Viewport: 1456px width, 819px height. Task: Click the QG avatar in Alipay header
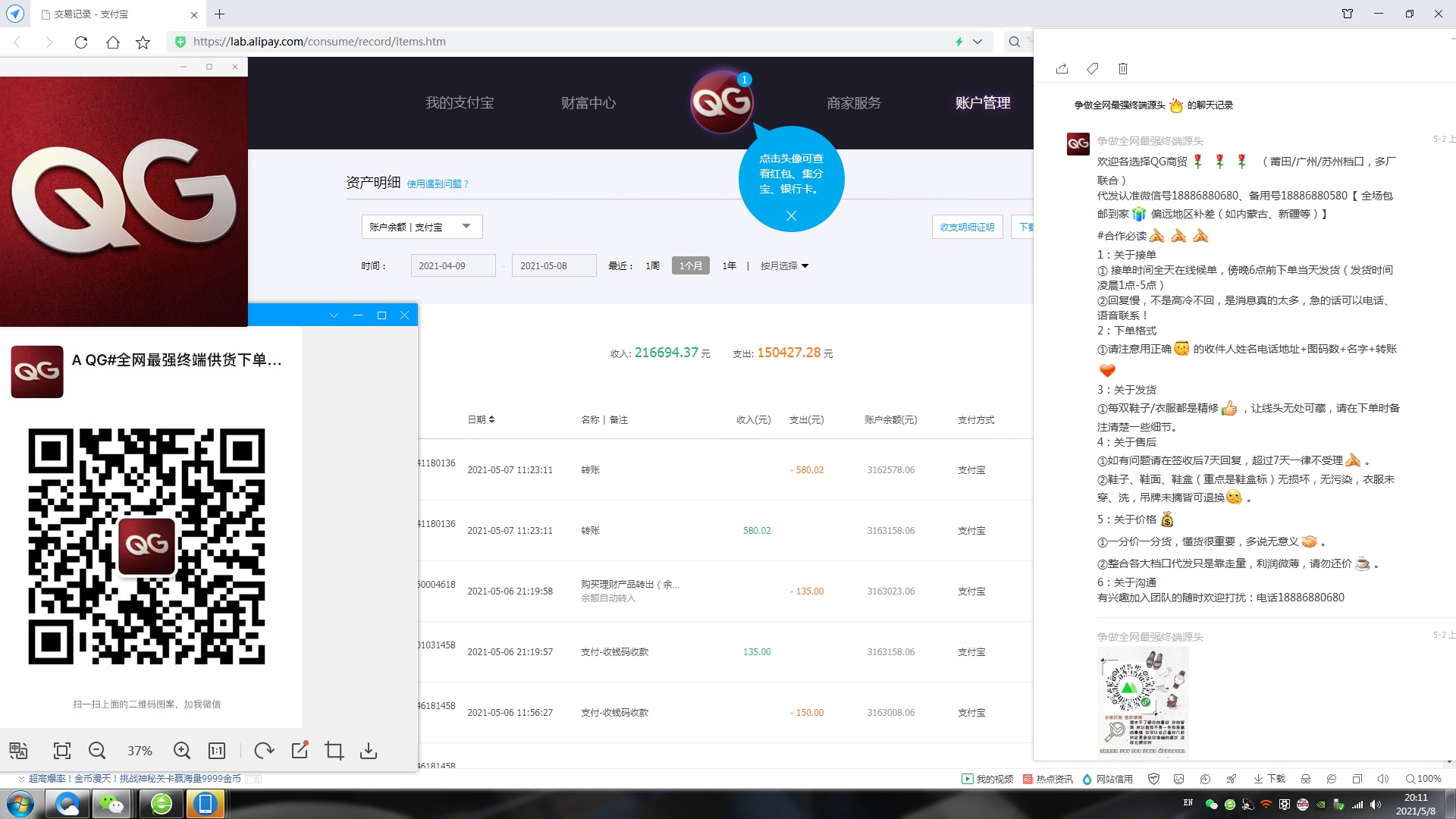tap(721, 102)
